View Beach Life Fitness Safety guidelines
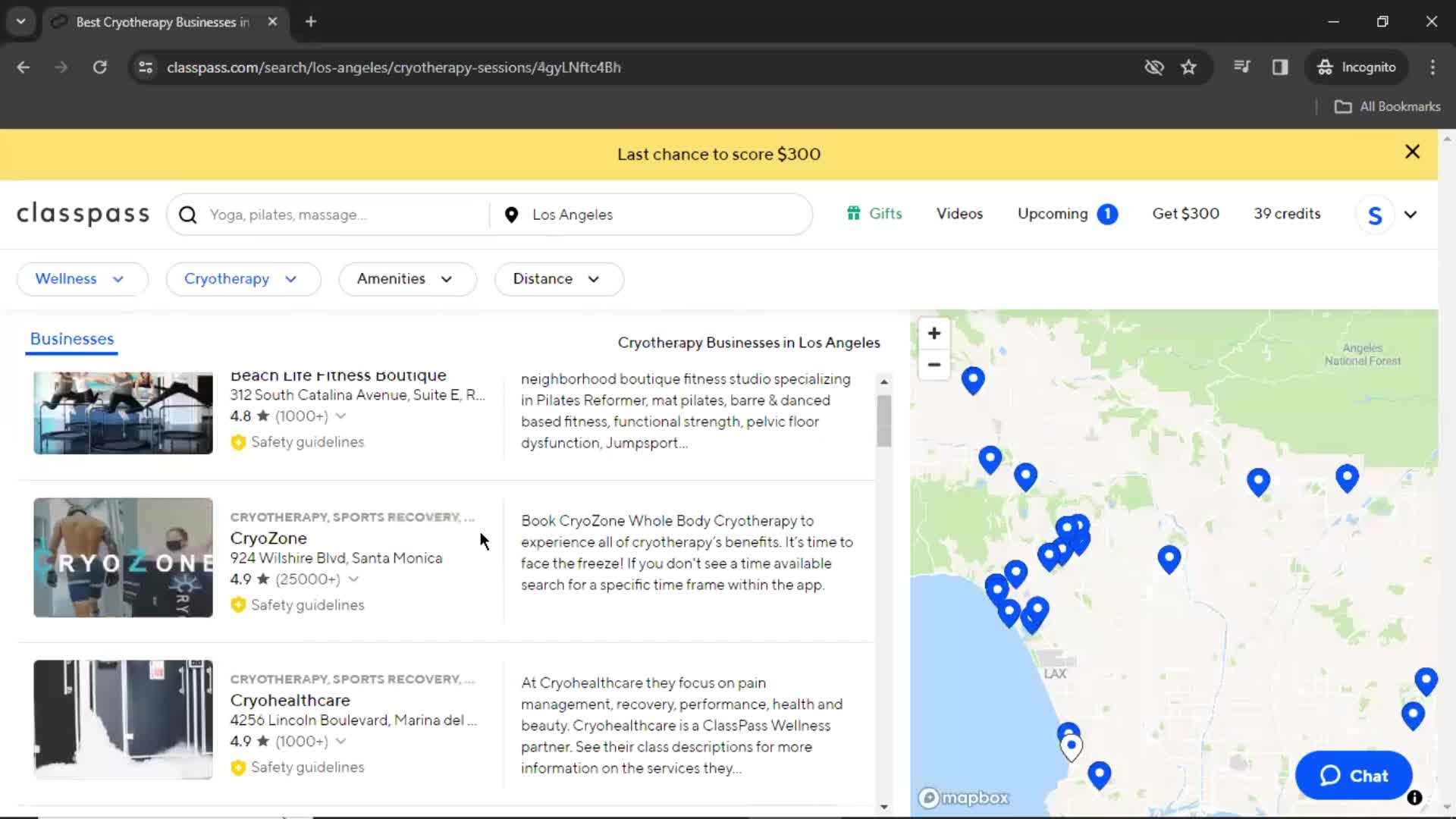The width and height of the screenshot is (1456, 819). (x=307, y=442)
